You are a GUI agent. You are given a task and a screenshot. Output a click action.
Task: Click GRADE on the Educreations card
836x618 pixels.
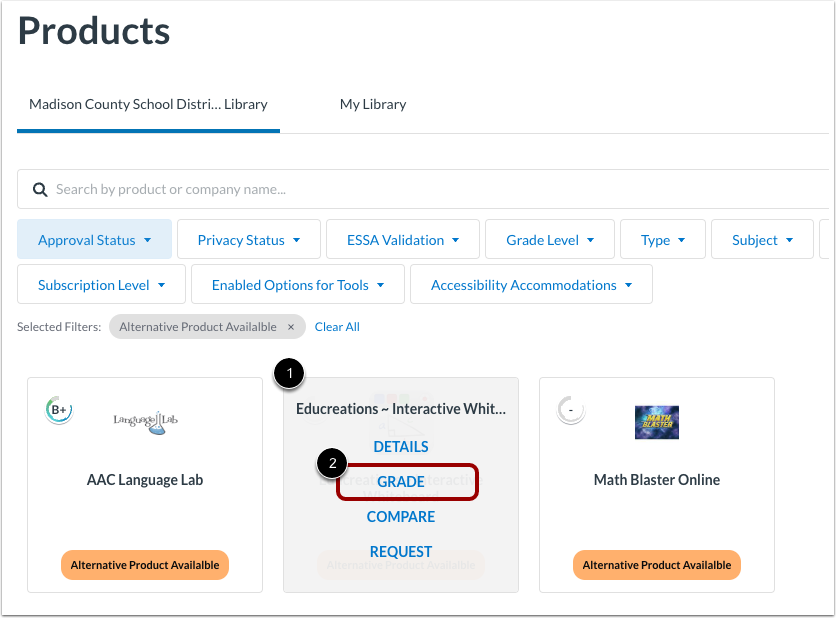coord(401,481)
